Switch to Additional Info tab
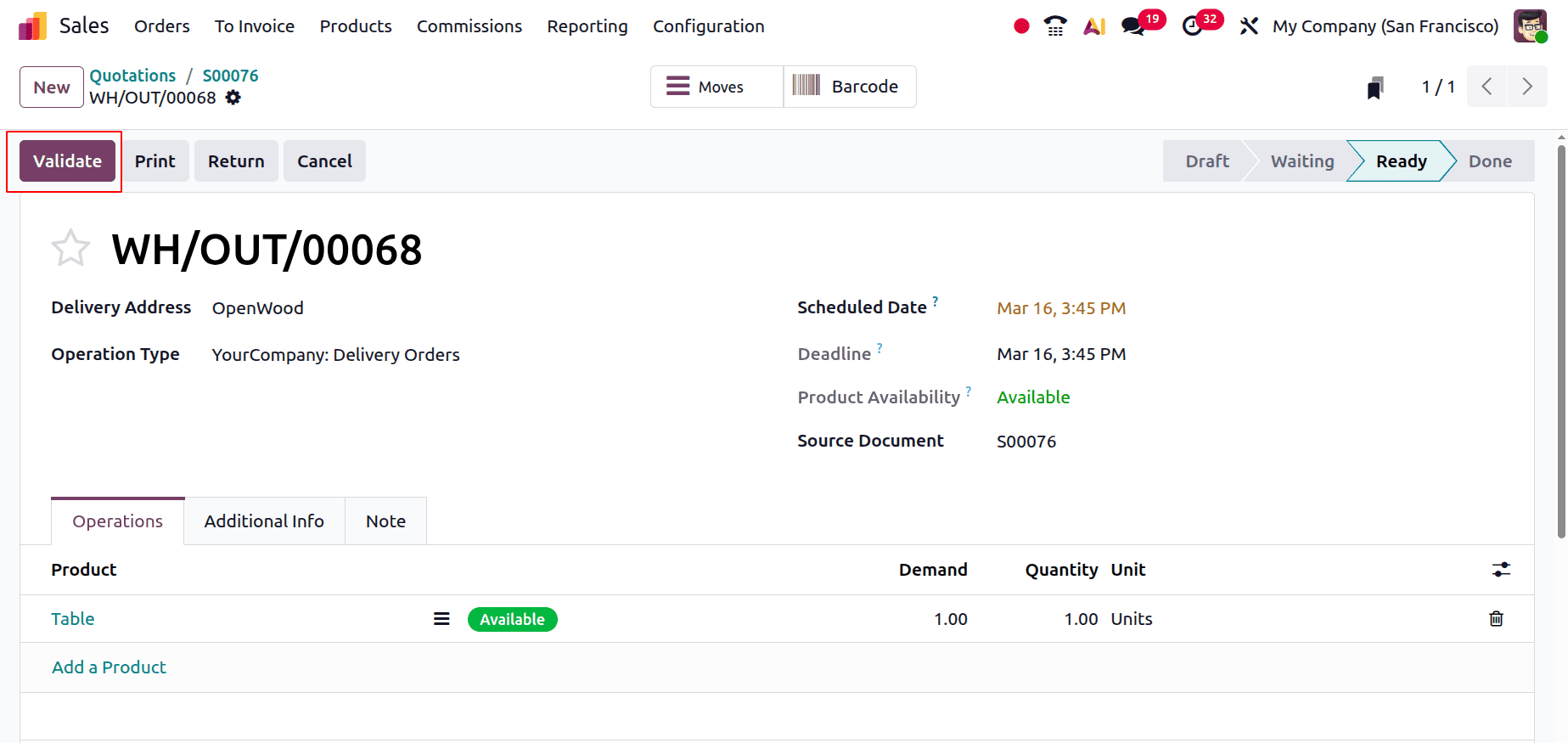1568x743 pixels. point(264,521)
